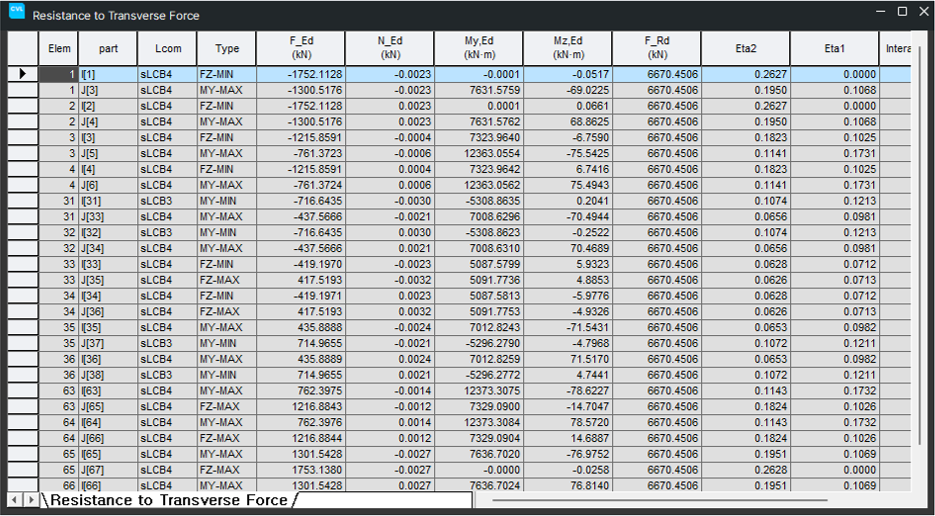
Task: Click the F_Ed value 1753.1380
Action: tap(301, 470)
